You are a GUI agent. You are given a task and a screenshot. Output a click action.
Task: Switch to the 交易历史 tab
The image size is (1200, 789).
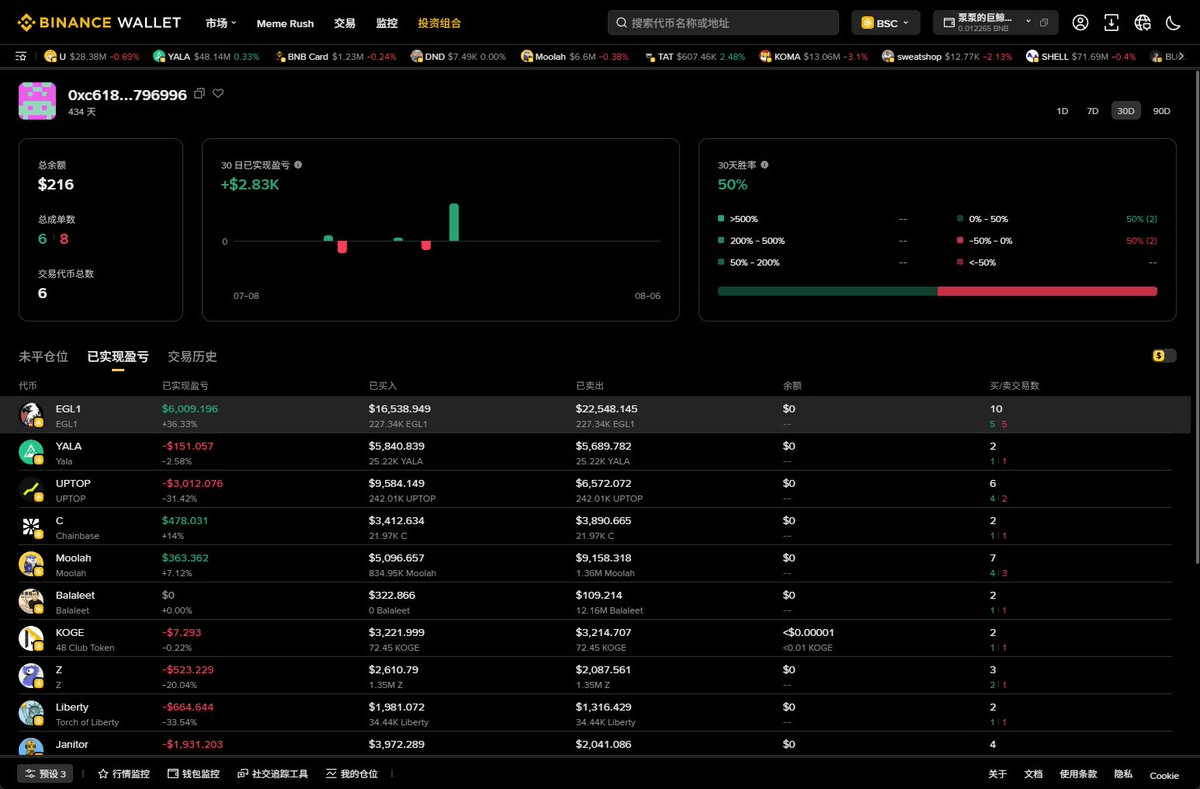[x=192, y=356]
